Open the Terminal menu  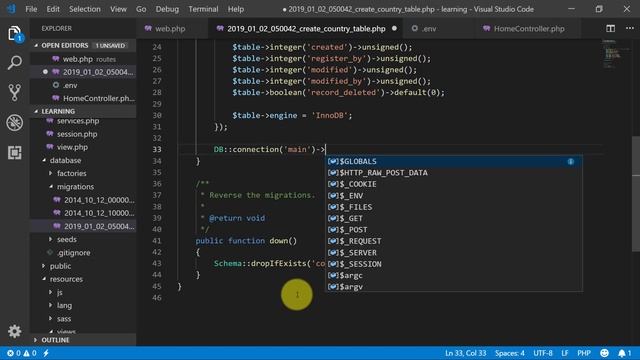pyautogui.click(x=203, y=9)
